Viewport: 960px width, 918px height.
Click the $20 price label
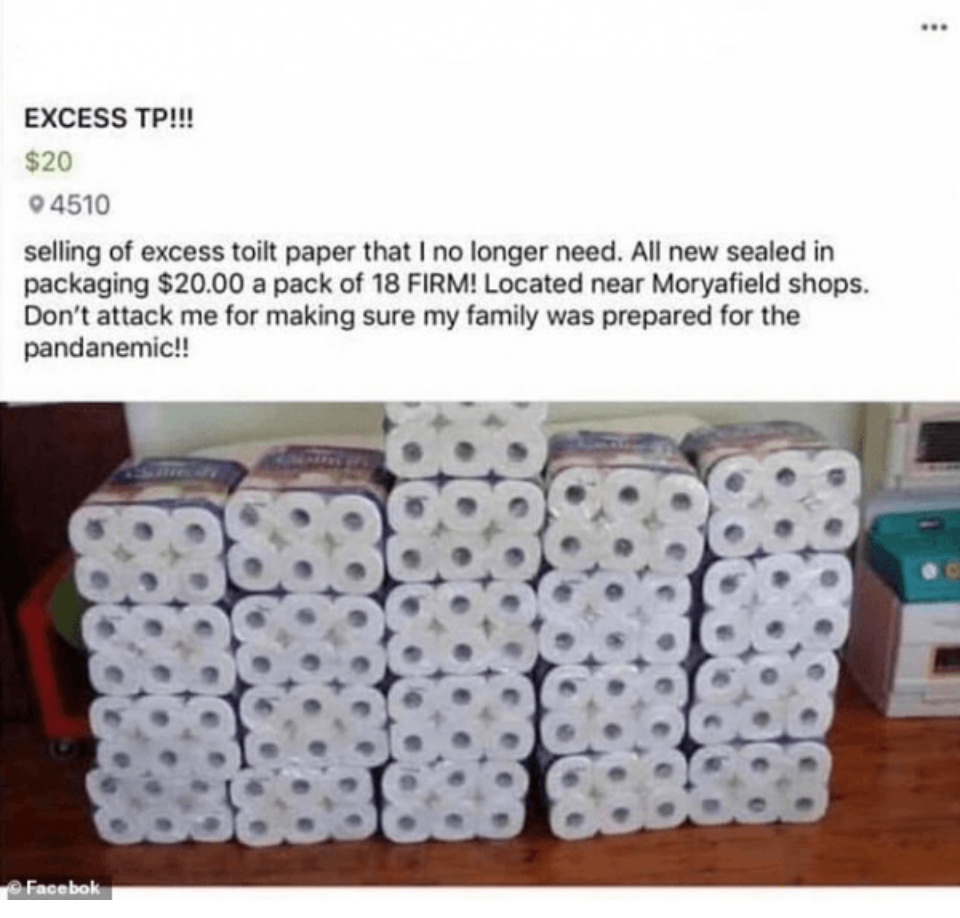coord(48,161)
